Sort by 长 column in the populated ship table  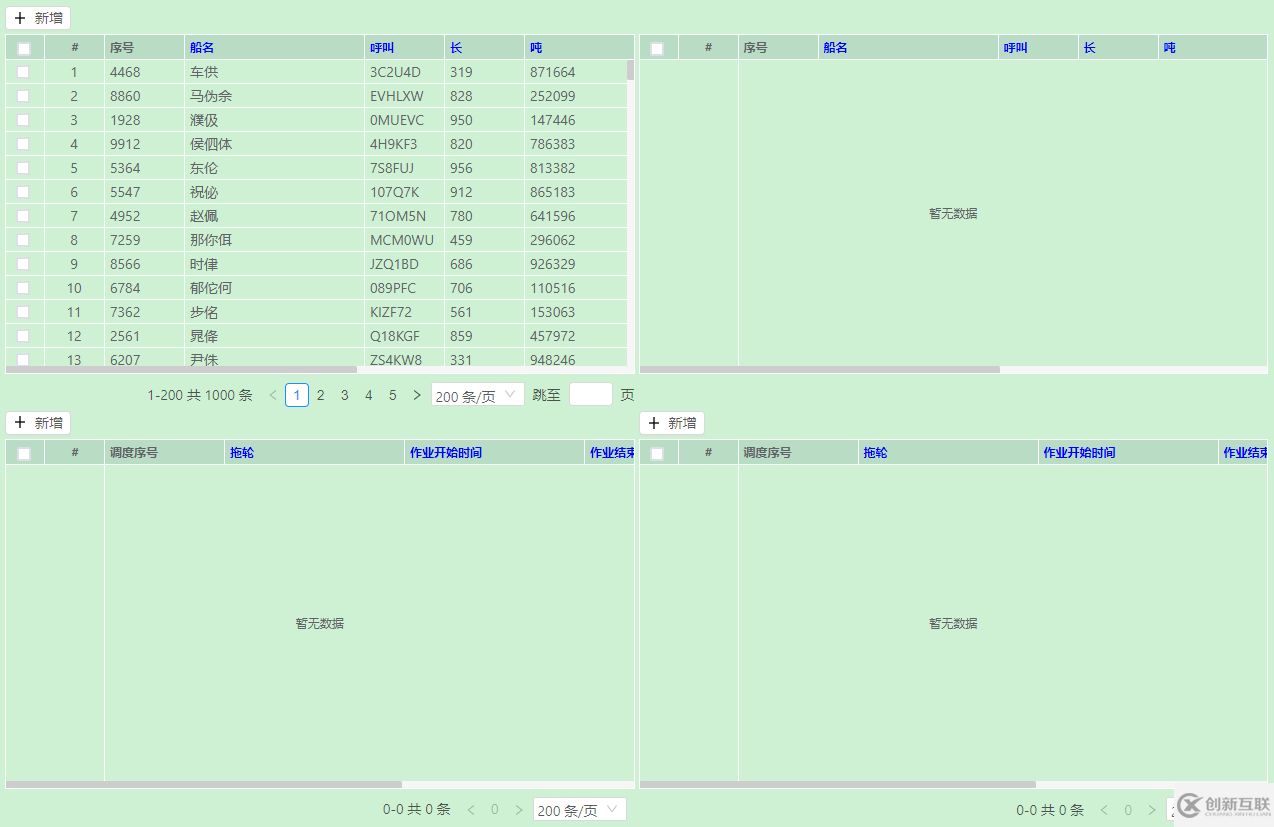coord(456,47)
